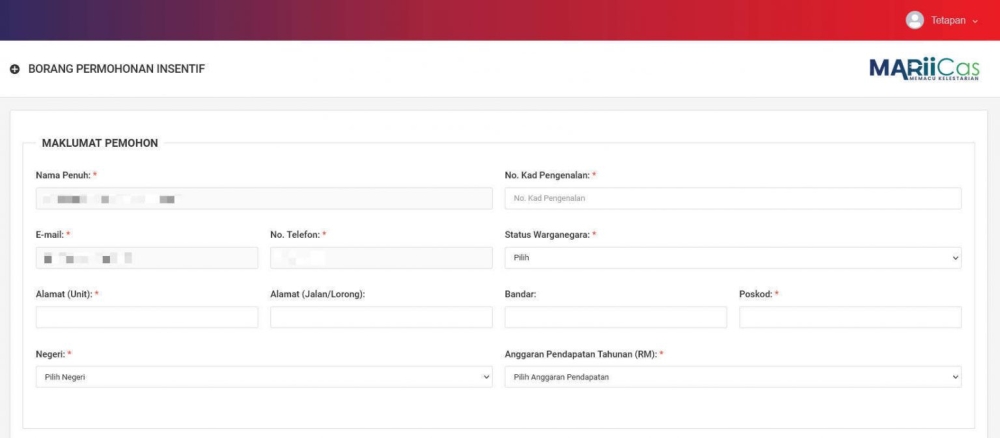Open the Status Warganegara dropdown

[x=732, y=258]
